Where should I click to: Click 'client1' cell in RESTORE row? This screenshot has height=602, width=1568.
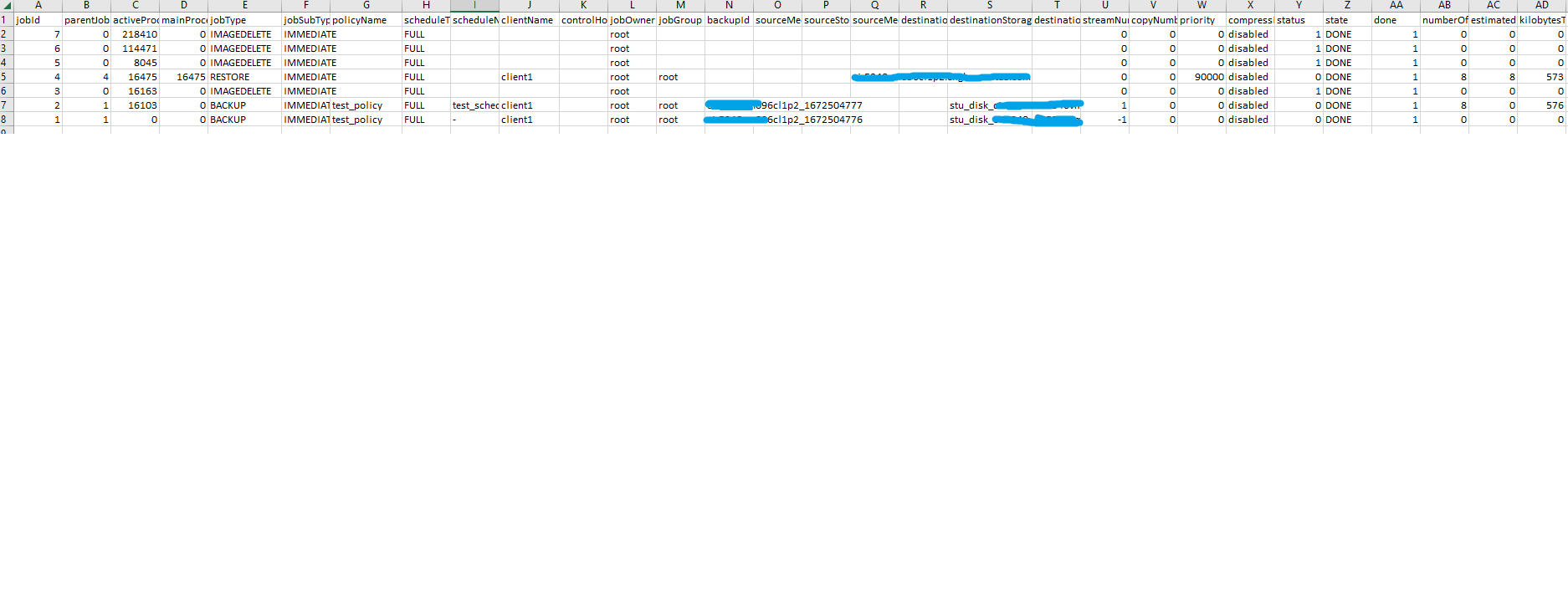click(529, 77)
